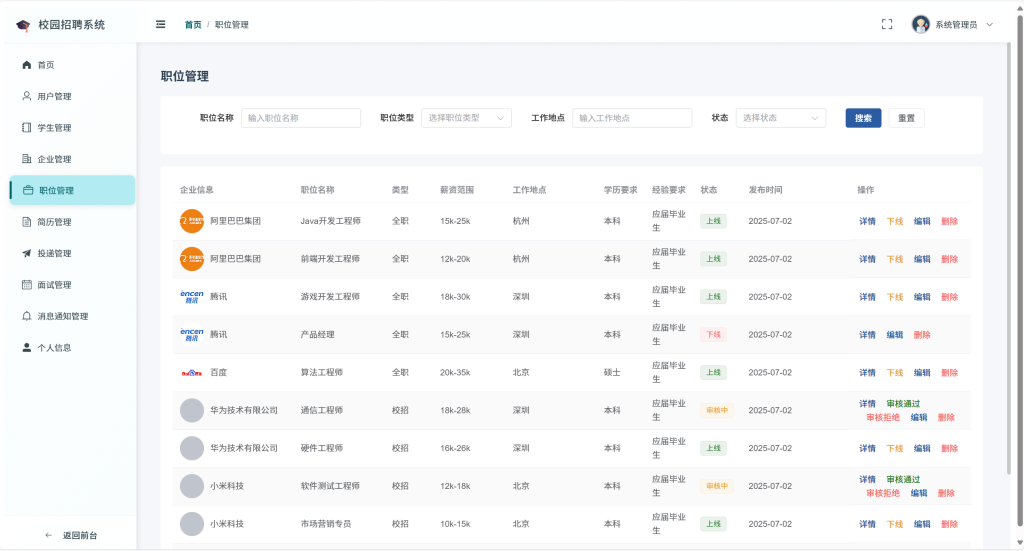Click the personal info person icon
This screenshot has width=1024, height=551.
27,347
